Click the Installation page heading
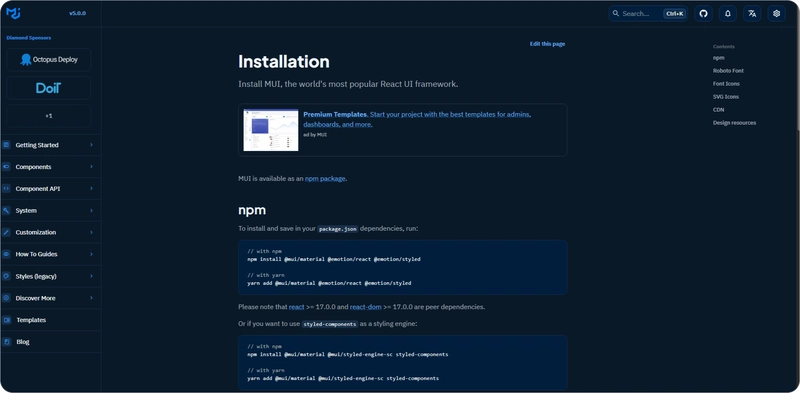This screenshot has height=393, width=800. tap(284, 62)
